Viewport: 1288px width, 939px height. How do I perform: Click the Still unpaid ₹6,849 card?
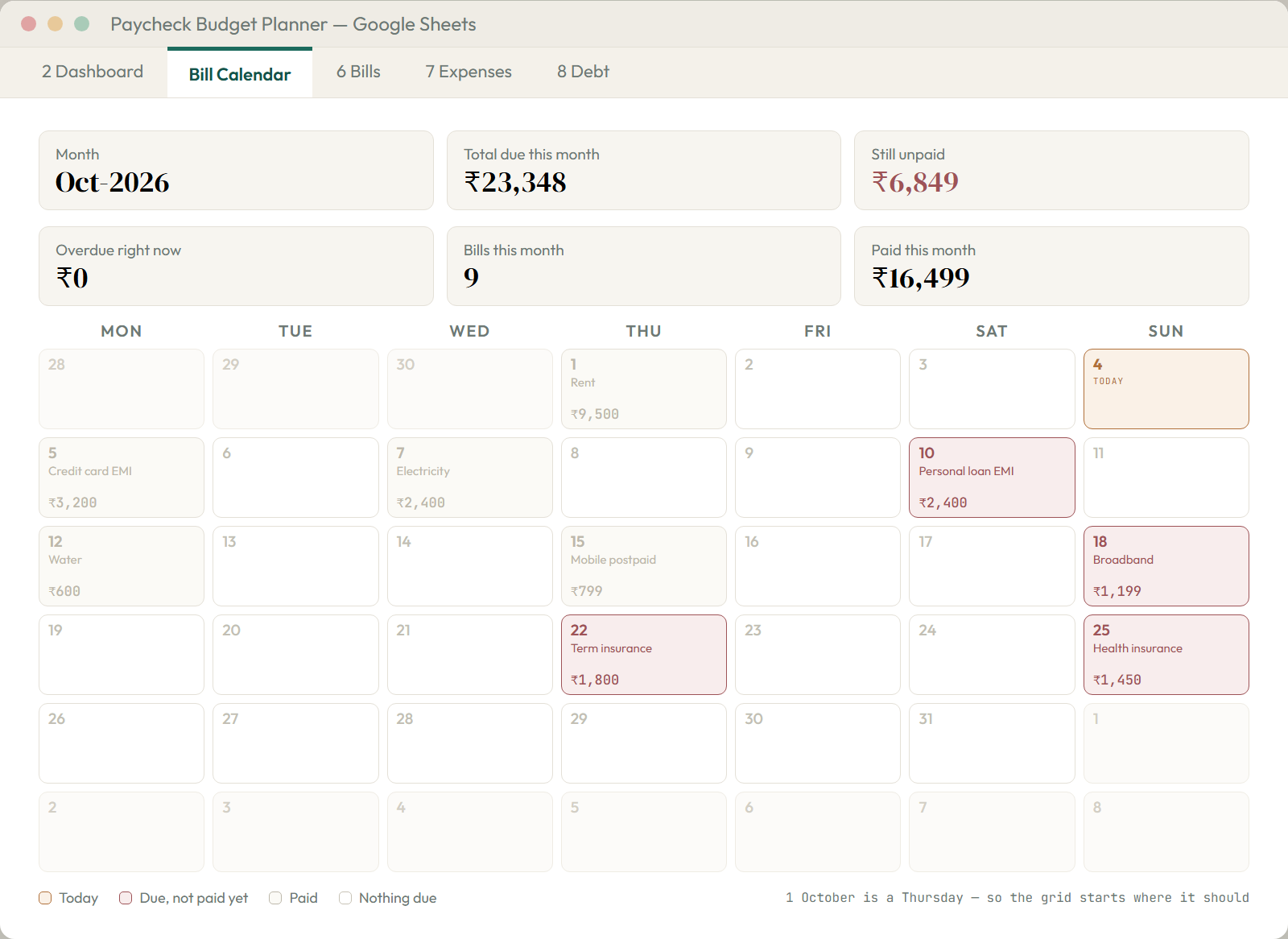click(1051, 171)
